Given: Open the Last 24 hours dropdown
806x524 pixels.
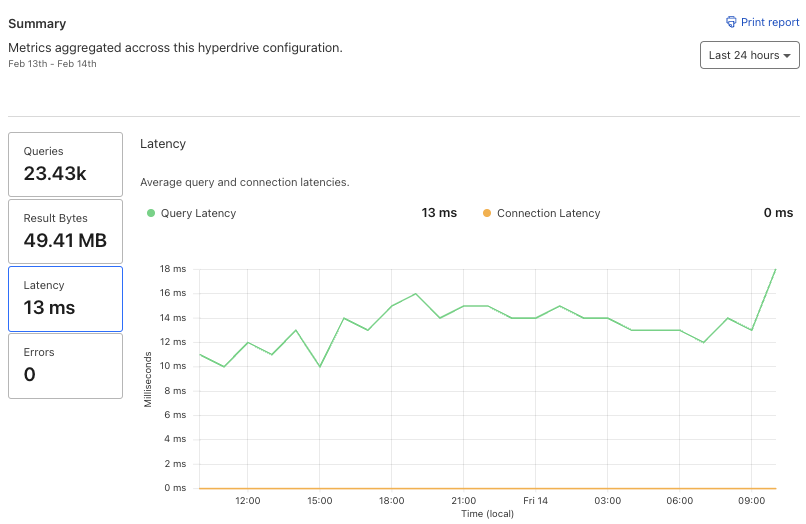Looking at the screenshot, I should [749, 55].
